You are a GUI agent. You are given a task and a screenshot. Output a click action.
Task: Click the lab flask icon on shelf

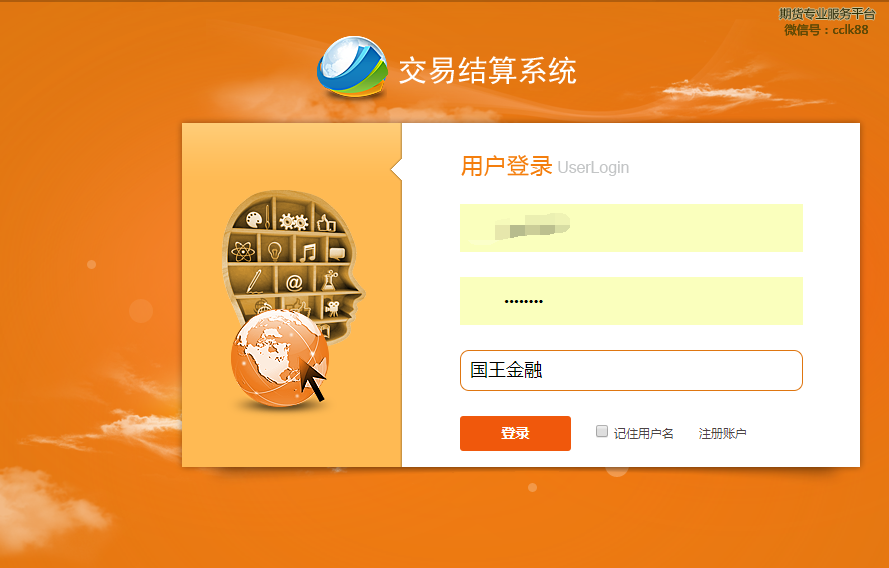[x=329, y=280]
